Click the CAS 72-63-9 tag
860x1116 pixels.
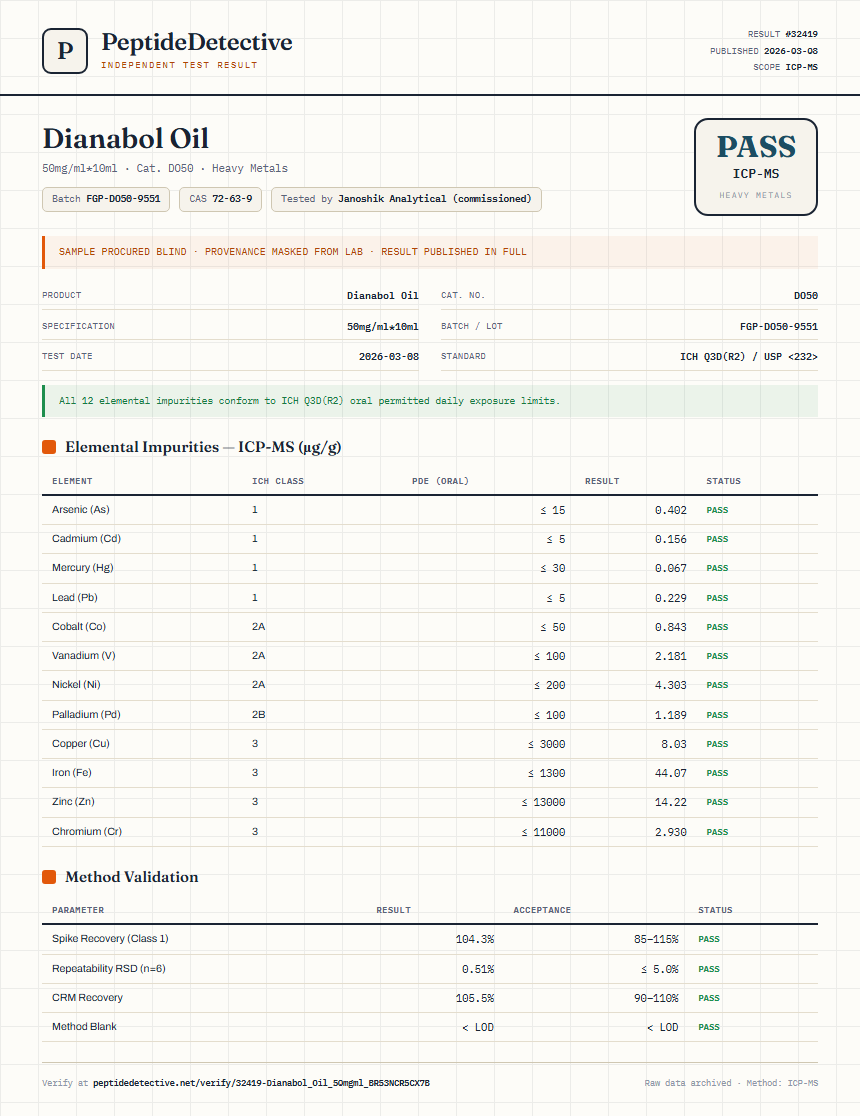pyautogui.click(x=221, y=199)
